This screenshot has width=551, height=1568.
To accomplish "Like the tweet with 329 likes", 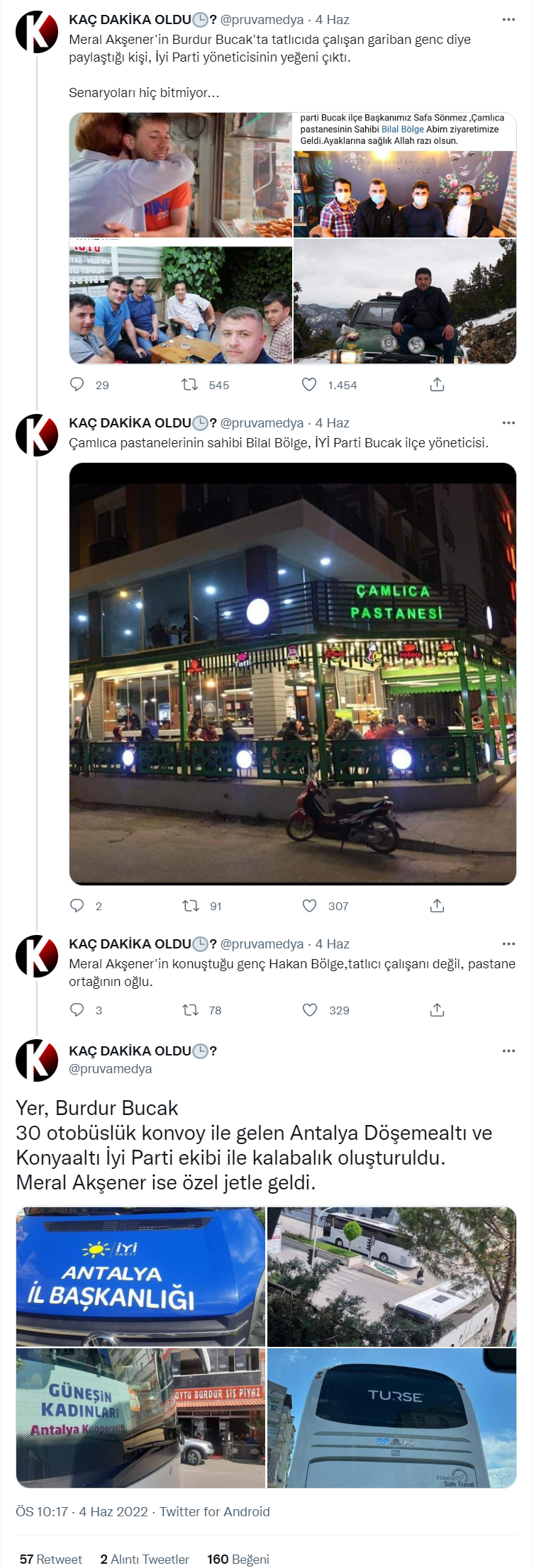I will pyautogui.click(x=309, y=1009).
